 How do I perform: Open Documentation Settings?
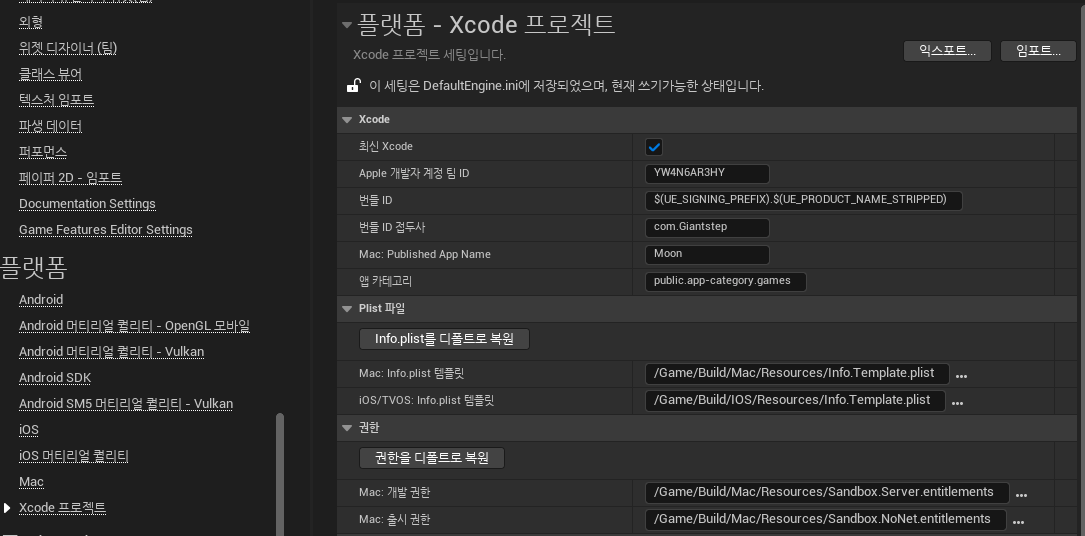[x=87, y=203]
